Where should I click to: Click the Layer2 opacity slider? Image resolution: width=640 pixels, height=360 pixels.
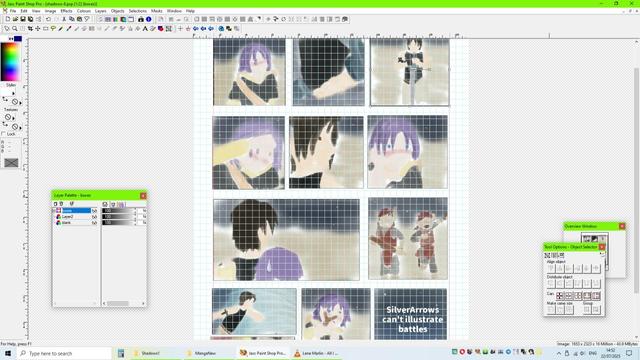pyautogui.click(x=119, y=217)
